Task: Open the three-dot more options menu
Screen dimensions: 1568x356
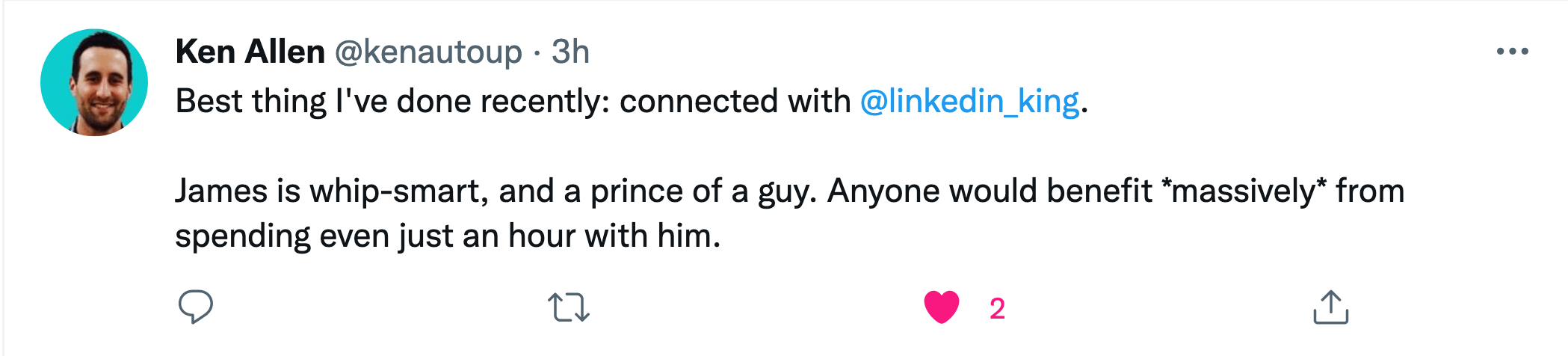Action: coord(1512,52)
